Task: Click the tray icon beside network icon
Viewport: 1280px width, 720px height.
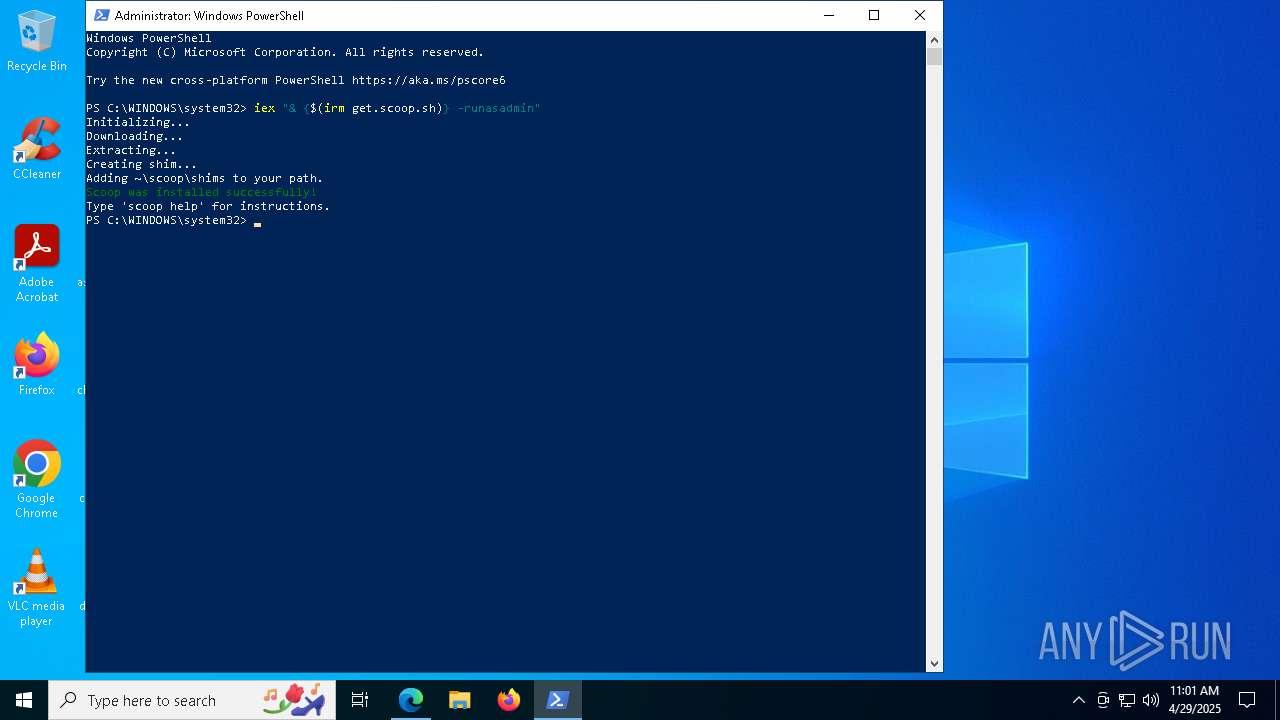Action: click(1103, 700)
